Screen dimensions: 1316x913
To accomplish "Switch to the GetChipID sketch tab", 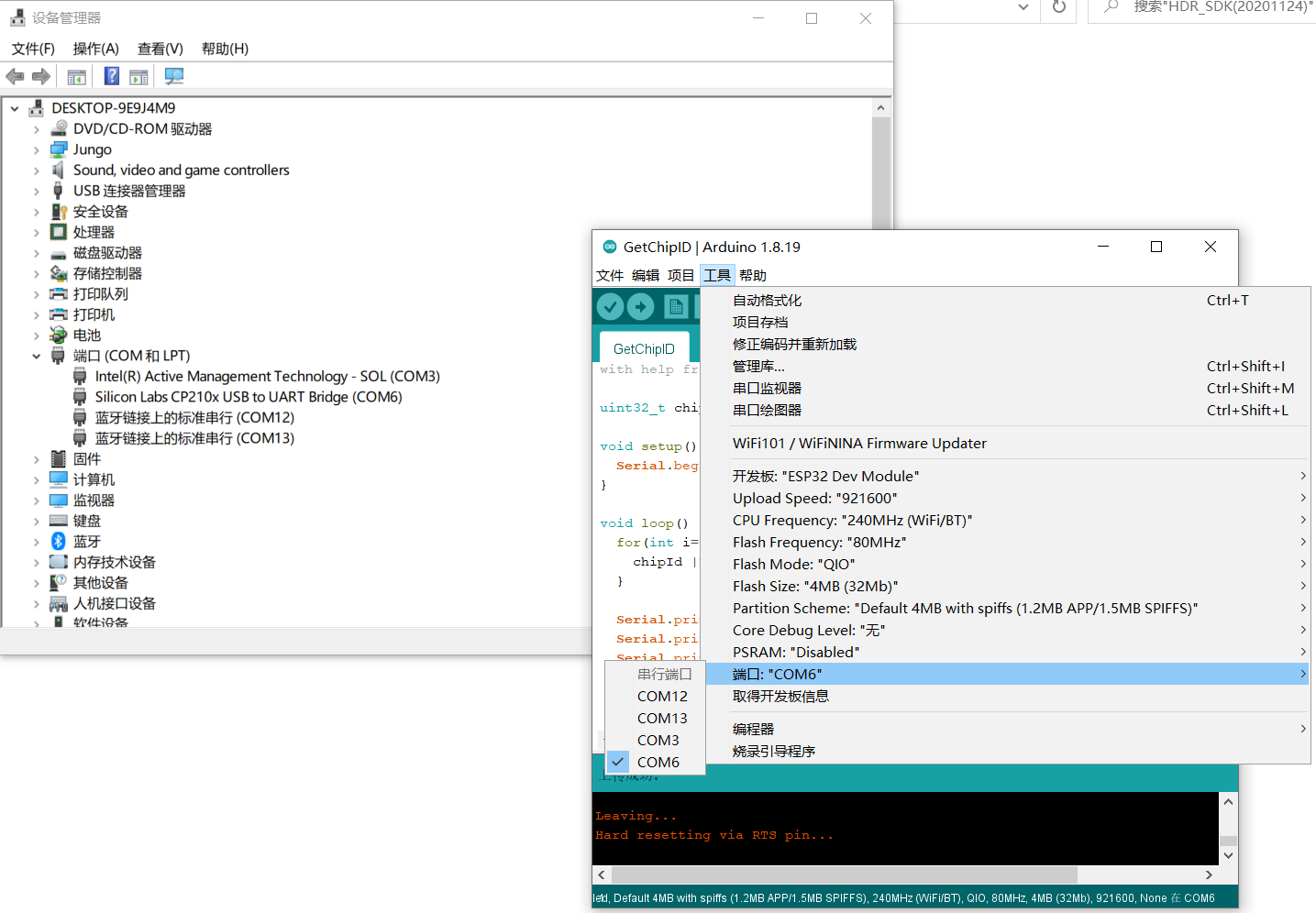I will tap(644, 348).
